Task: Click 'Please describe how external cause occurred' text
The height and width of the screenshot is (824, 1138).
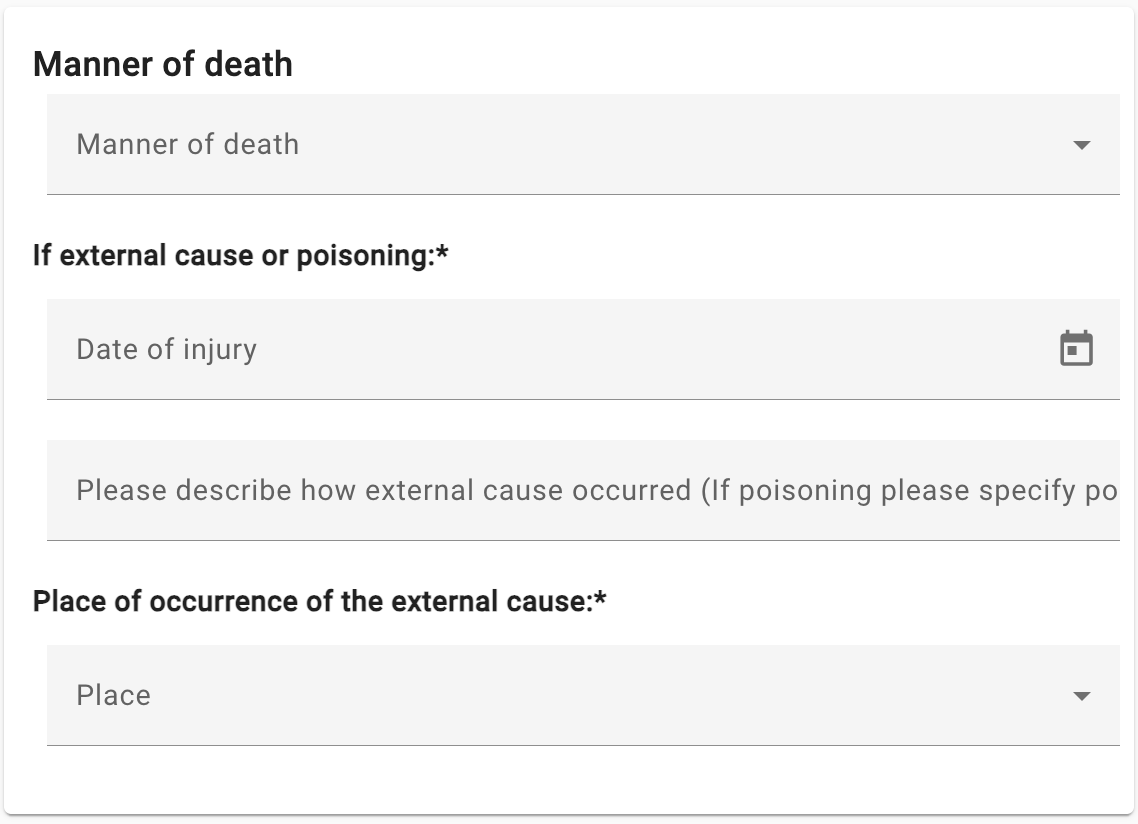Action: tap(384, 490)
